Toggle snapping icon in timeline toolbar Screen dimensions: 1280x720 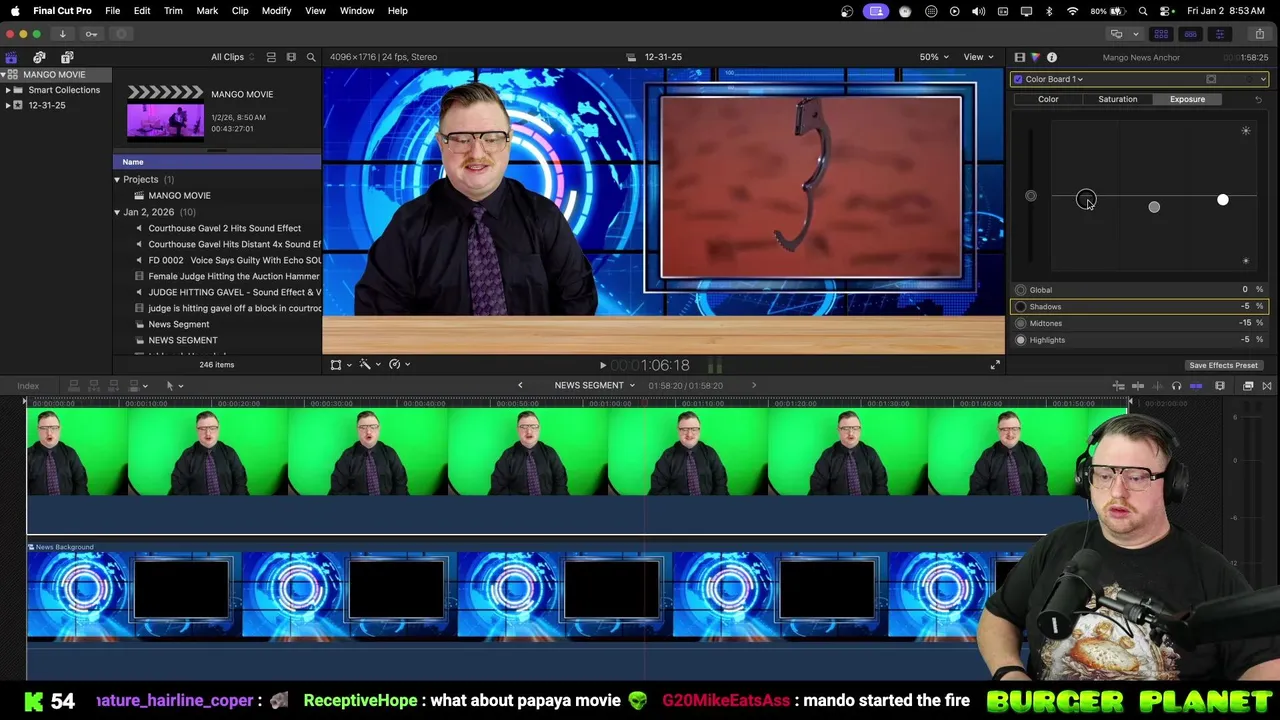(1195, 386)
